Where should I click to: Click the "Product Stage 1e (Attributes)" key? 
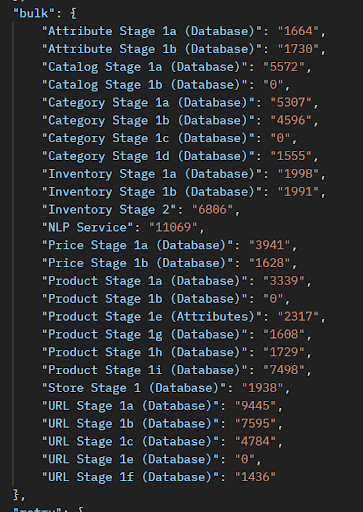(x=152, y=317)
